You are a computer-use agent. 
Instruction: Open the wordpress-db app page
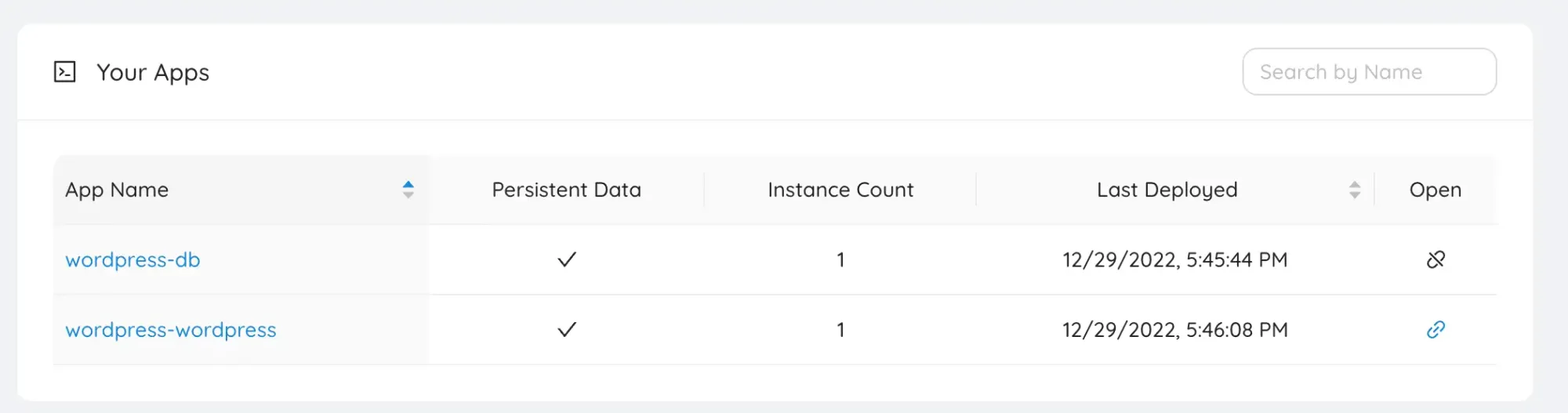pyautogui.click(x=132, y=260)
